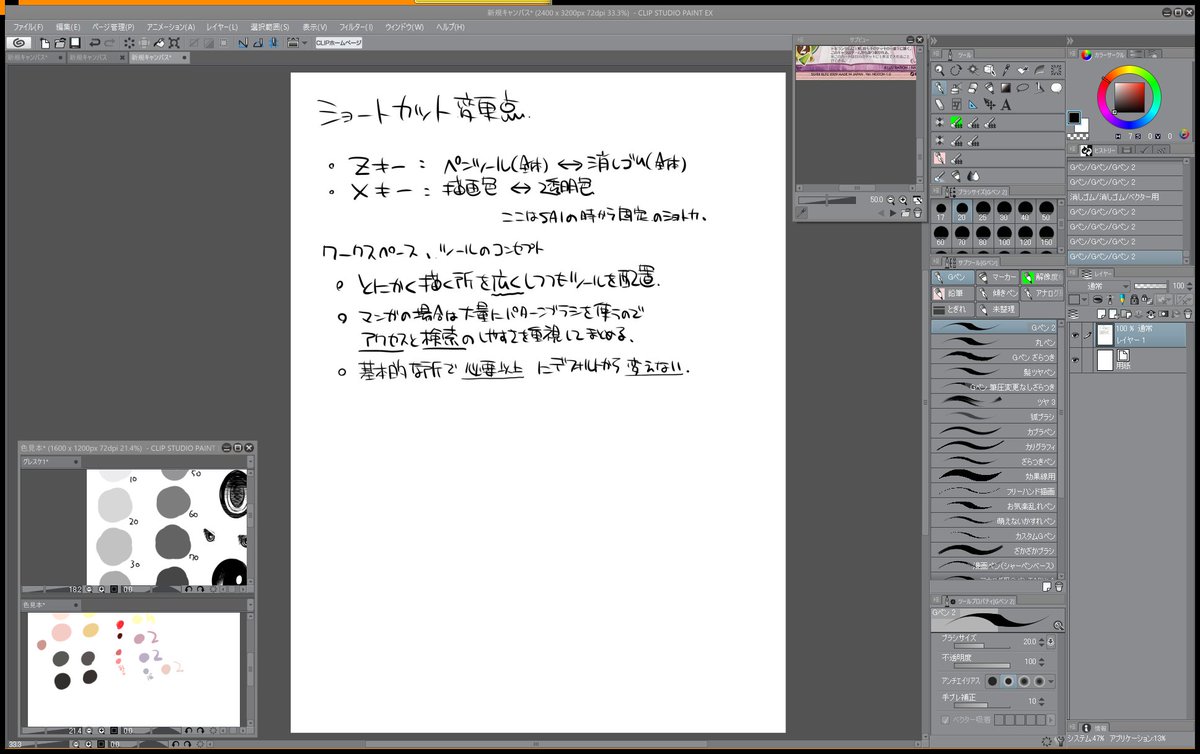The height and width of the screenshot is (754, 1200).
Task: Select the Frame border panel tool
Action: (956, 105)
